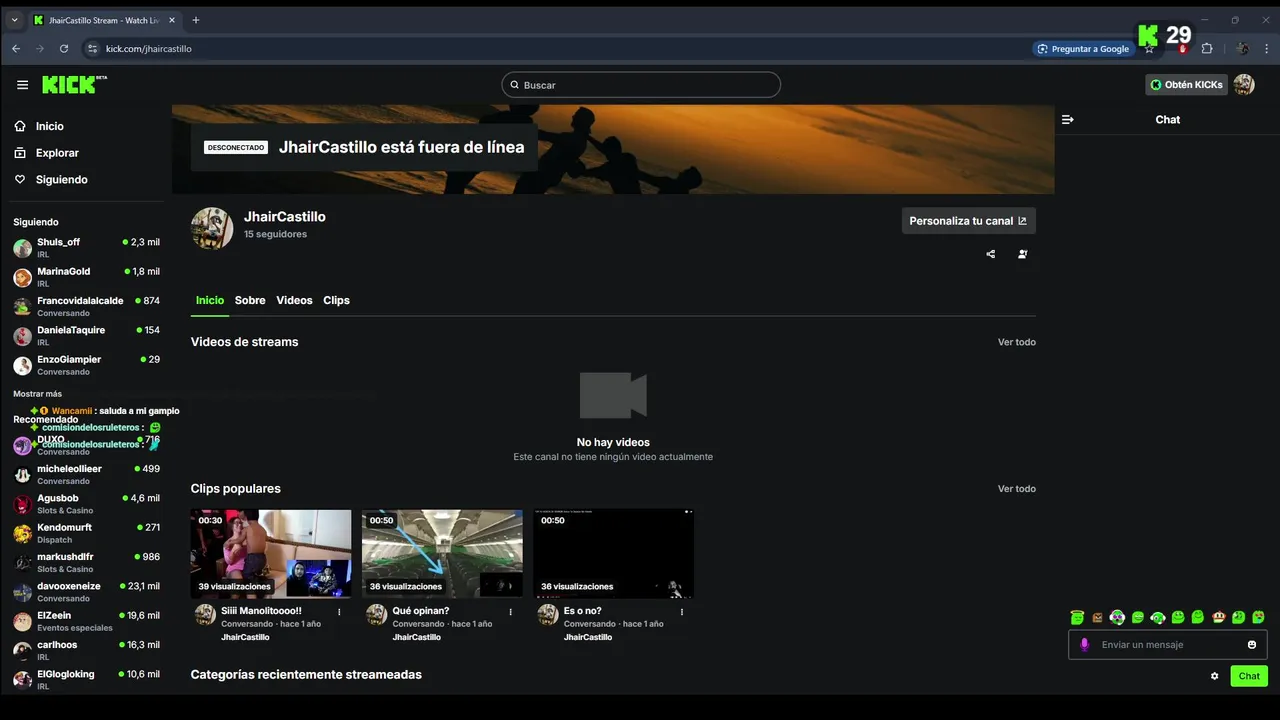Open Francovidalalcalde channel in sidebar
The image size is (1280, 720).
[86, 306]
